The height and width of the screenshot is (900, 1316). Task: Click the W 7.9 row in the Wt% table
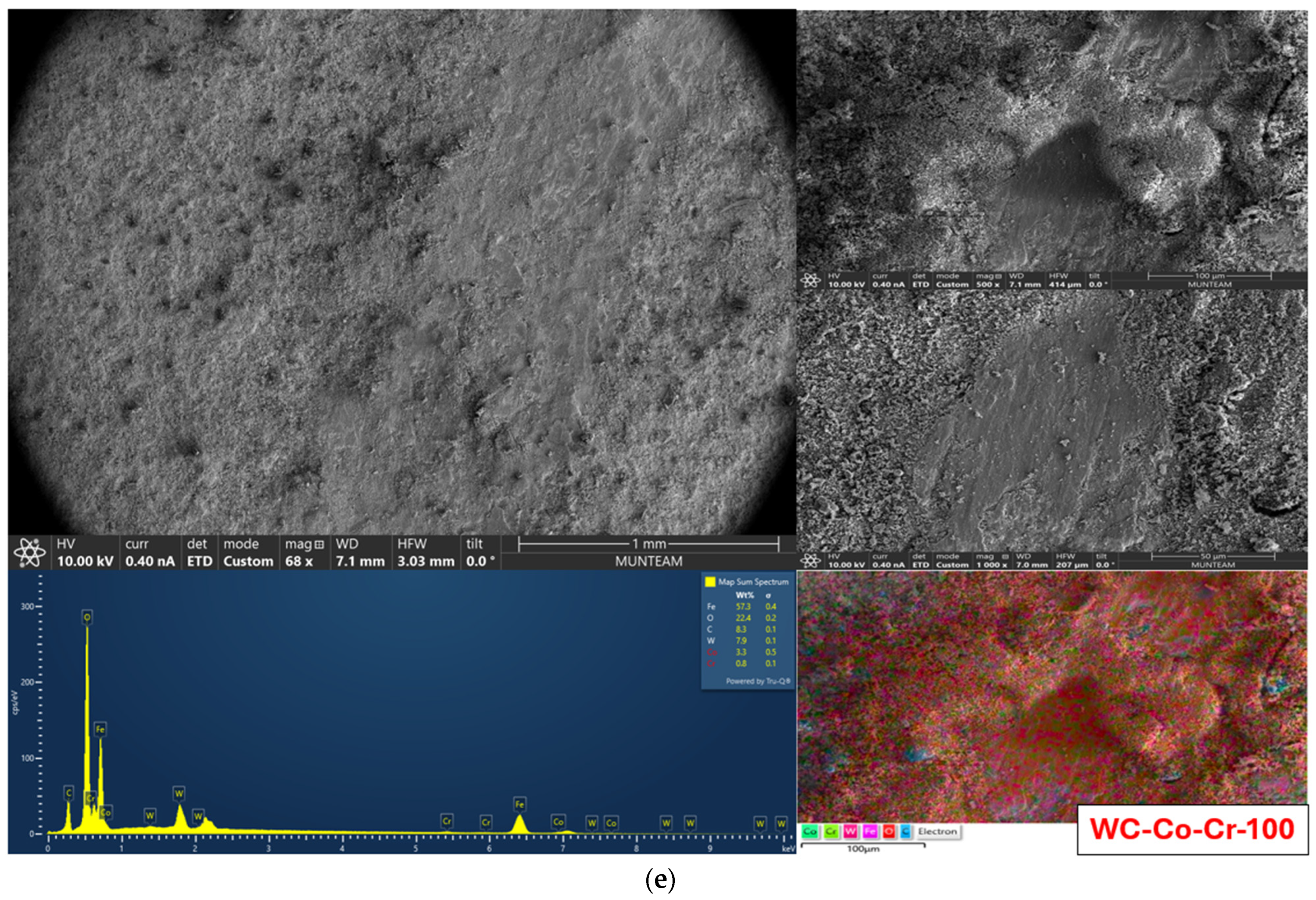pyautogui.click(x=742, y=641)
